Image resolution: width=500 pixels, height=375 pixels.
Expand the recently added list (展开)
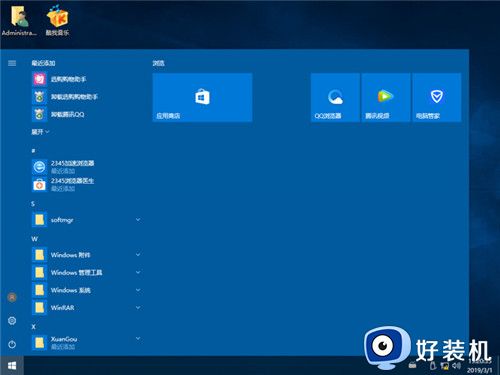(40, 132)
